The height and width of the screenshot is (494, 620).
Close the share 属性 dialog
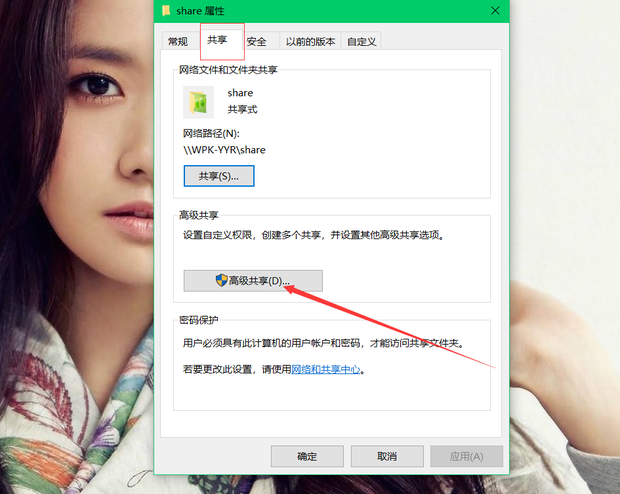coord(495,11)
